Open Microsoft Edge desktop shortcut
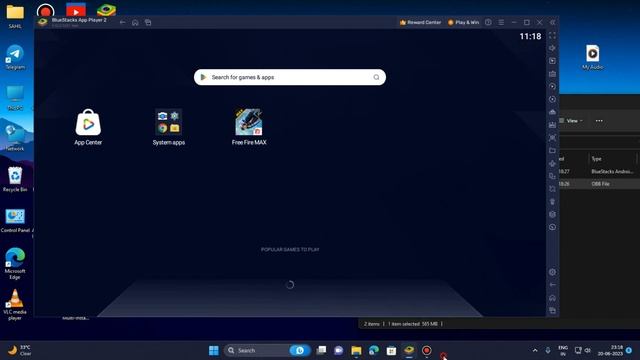The image size is (640, 360). pyautogui.click(x=15, y=263)
